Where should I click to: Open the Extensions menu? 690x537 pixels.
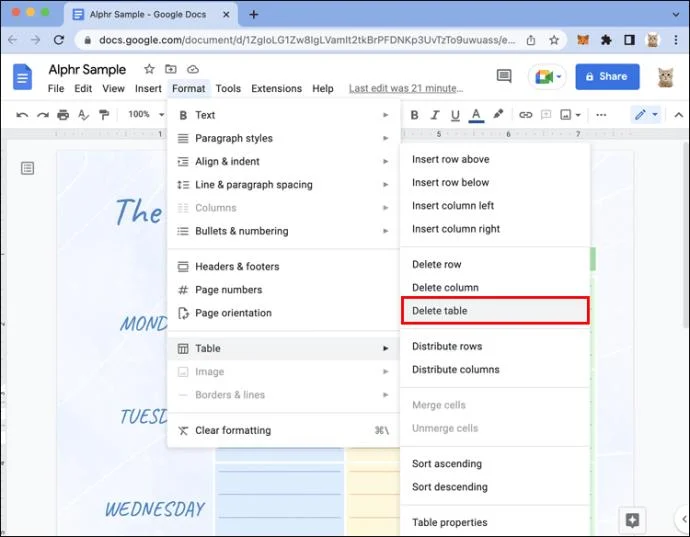tap(276, 88)
